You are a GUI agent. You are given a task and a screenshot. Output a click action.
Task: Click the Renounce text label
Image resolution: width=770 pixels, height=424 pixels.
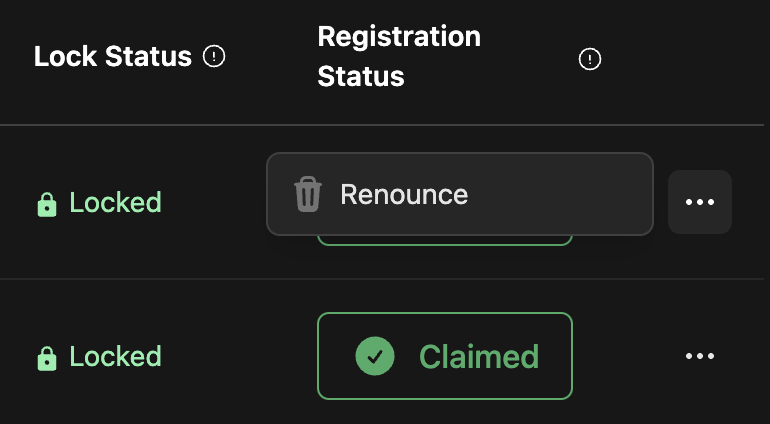click(404, 194)
